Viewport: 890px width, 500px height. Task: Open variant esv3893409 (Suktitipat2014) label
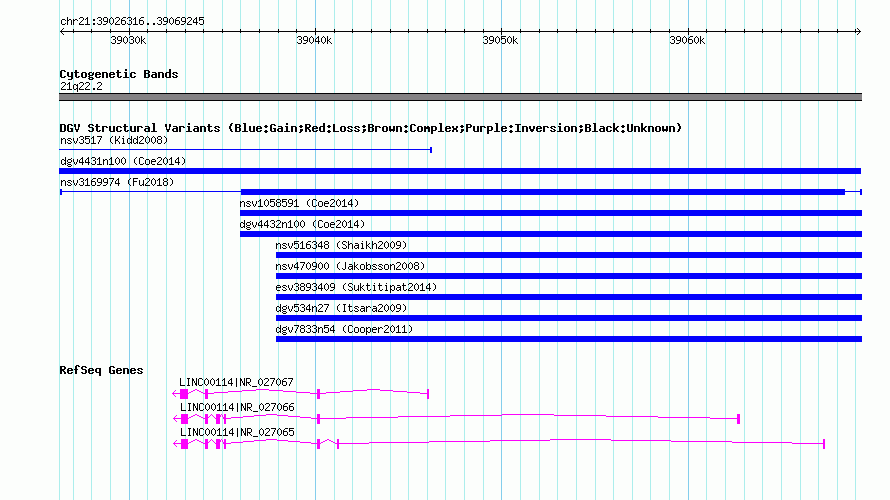pyautogui.click(x=356, y=287)
